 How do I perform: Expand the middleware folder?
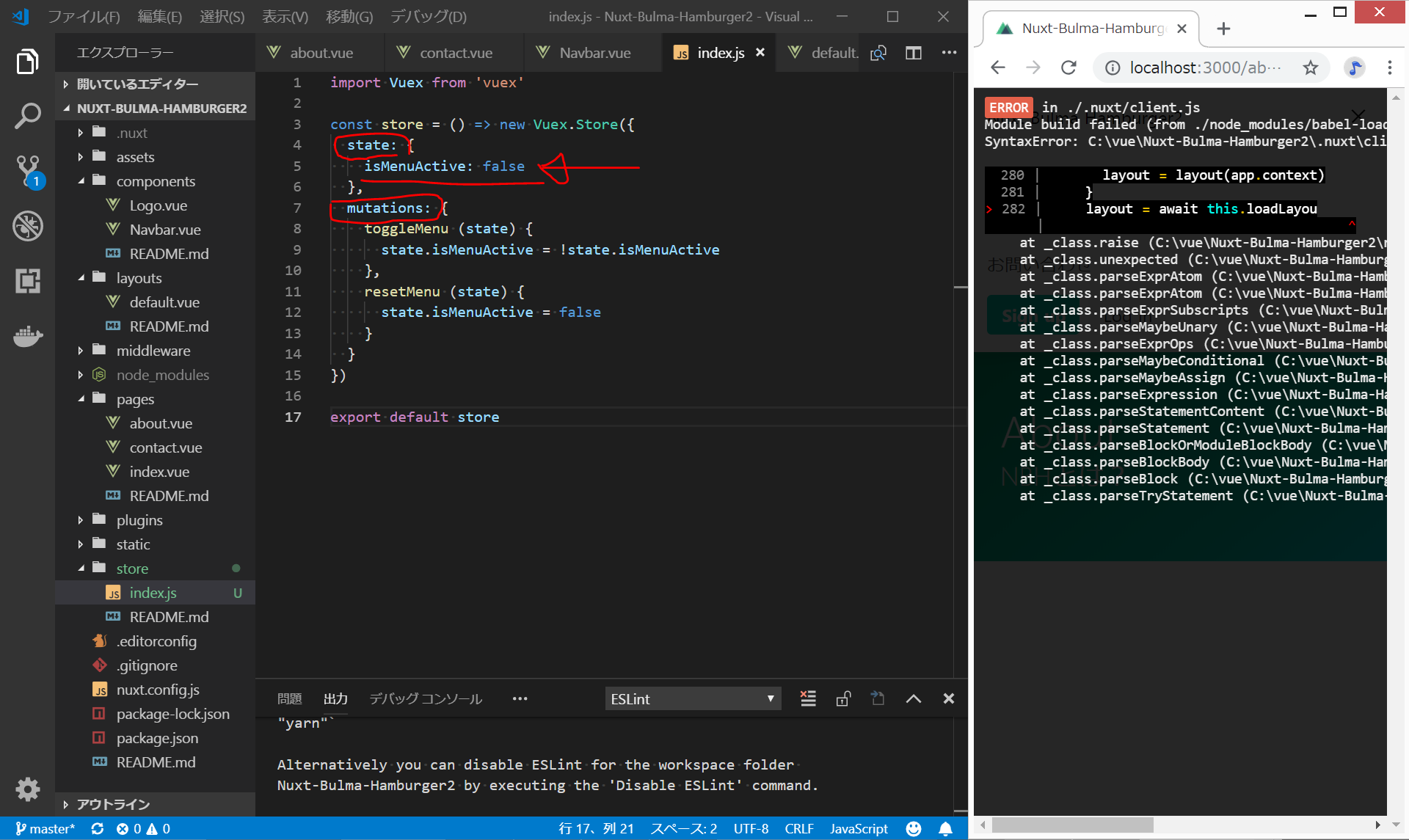pos(153,351)
